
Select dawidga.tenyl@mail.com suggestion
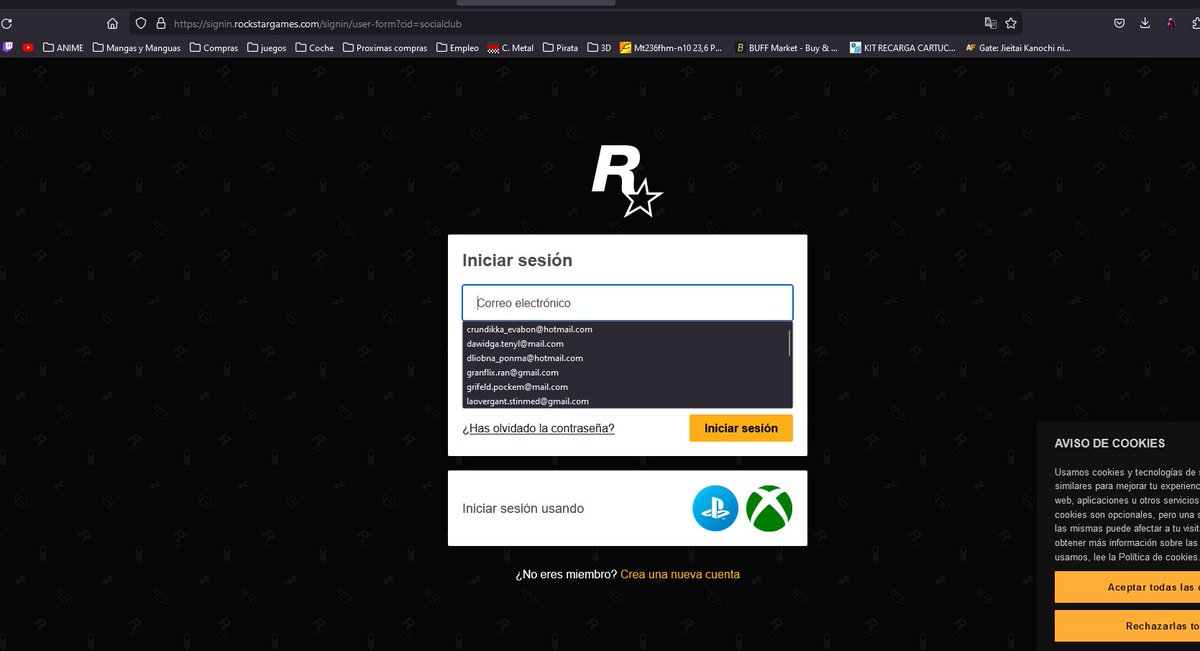[x=626, y=343]
